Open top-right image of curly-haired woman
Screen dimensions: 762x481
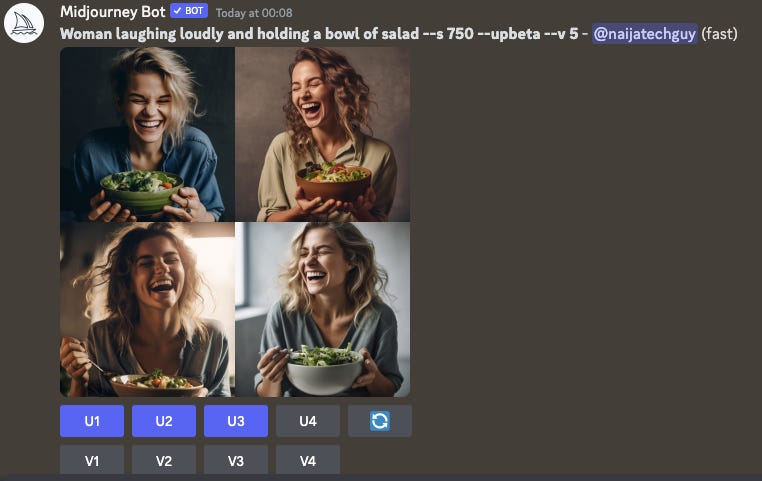pyautogui.click(x=323, y=134)
